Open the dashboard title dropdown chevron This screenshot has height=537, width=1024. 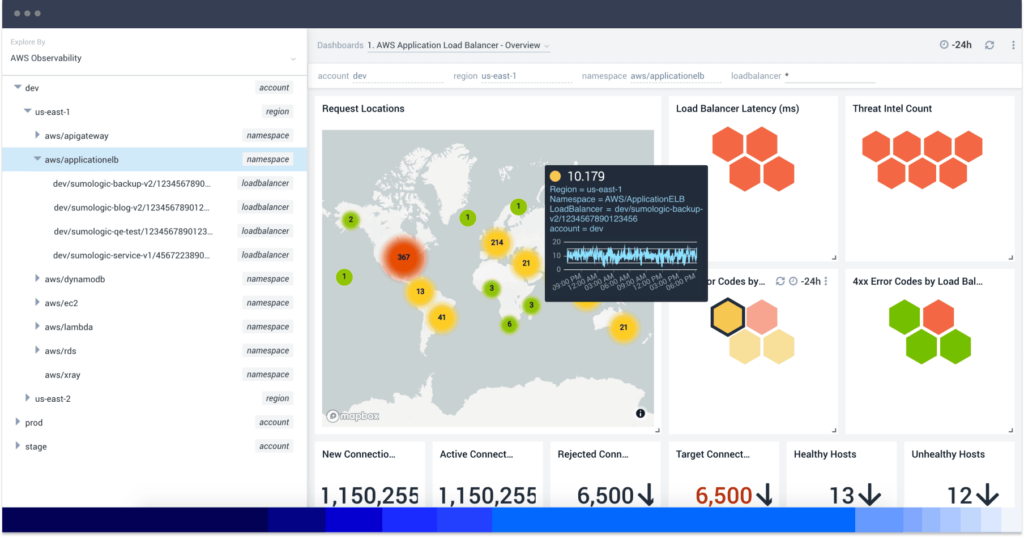click(x=547, y=46)
